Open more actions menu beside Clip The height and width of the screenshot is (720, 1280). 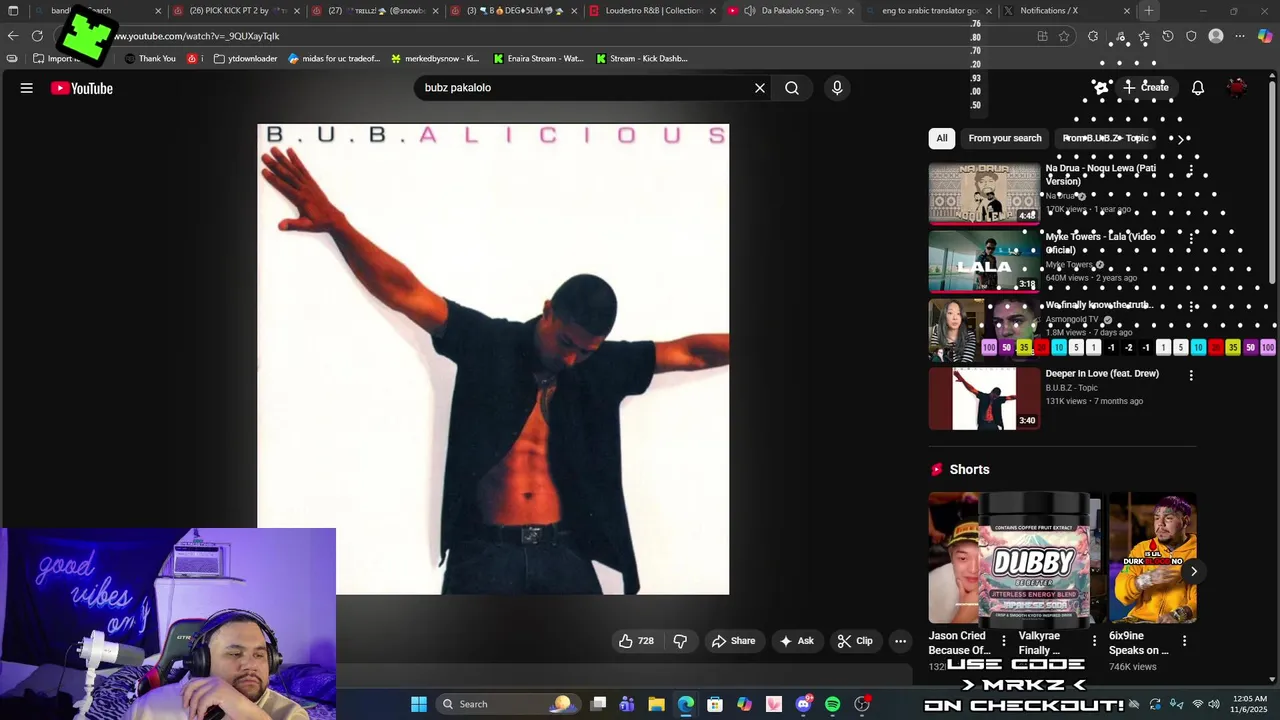(900, 641)
